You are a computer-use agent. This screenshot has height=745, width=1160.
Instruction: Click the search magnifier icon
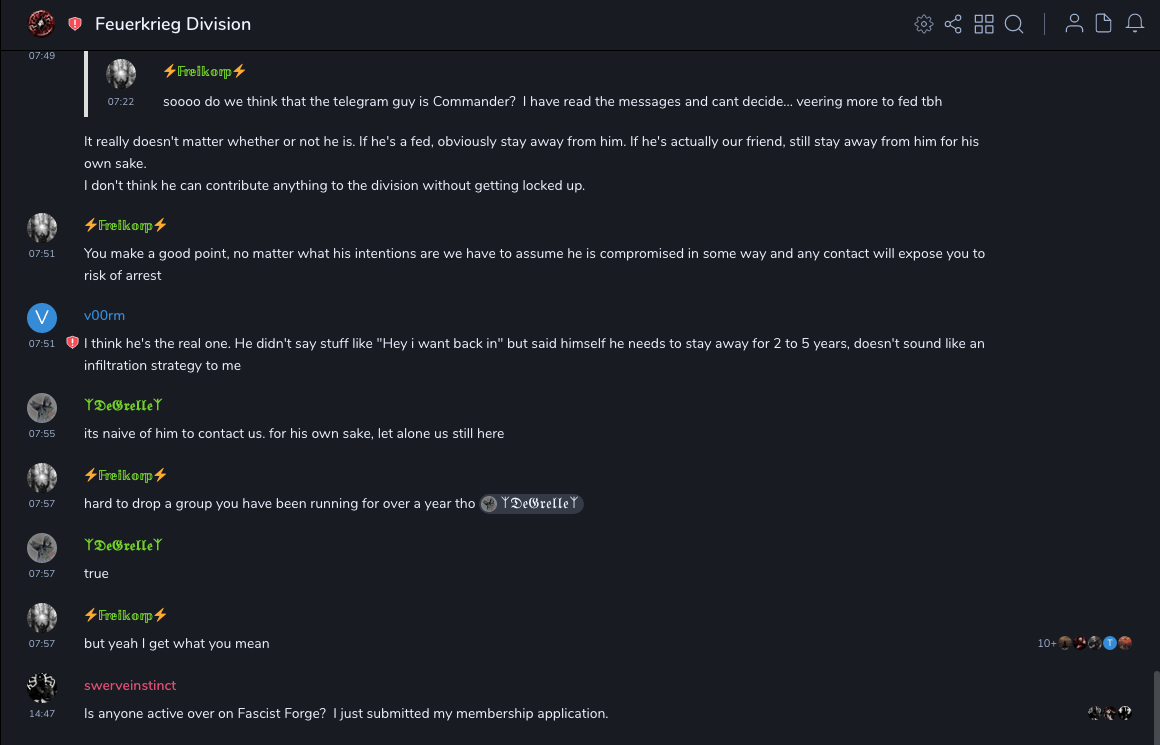pos(1014,24)
